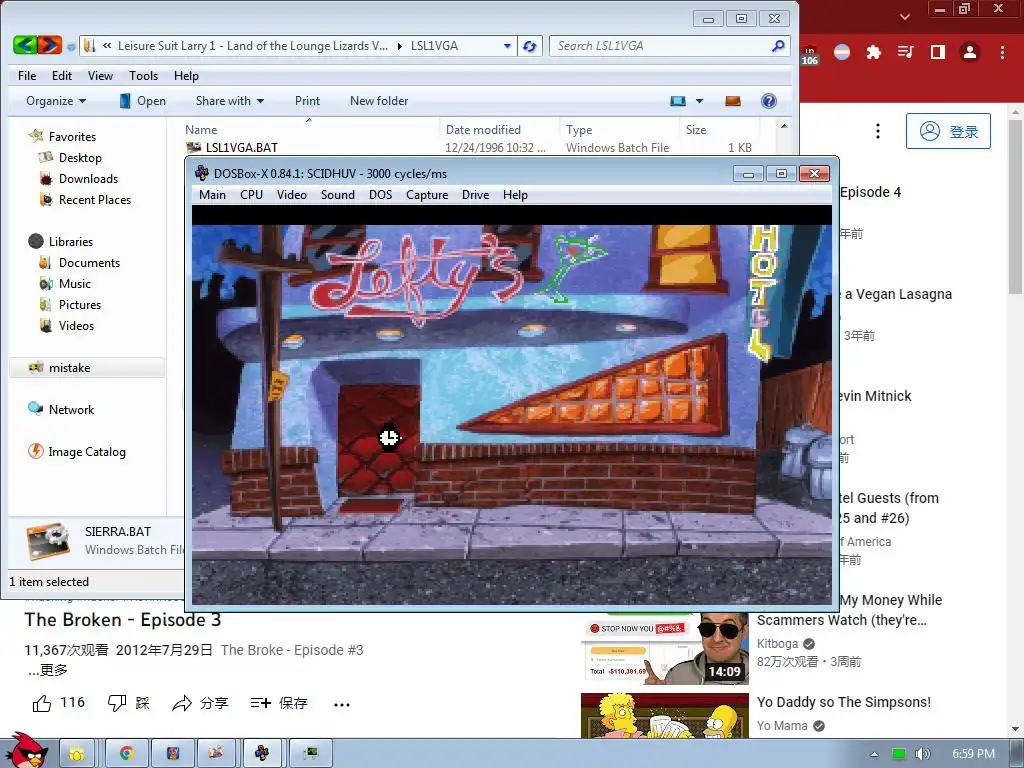The width and height of the screenshot is (1024, 768).
Task: Select mistake in navigation pane
Action: 87,368
